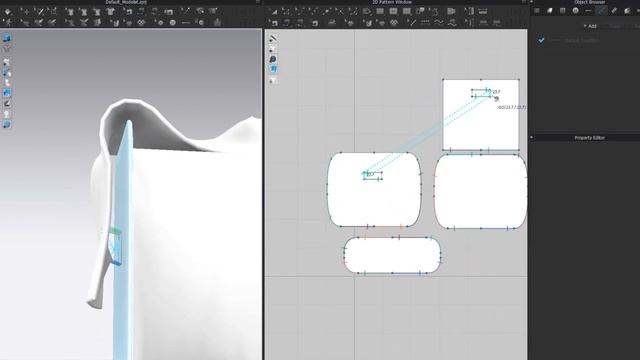The image size is (640, 360).
Task: Select the right rounded pattern piece in 2D window
Action: 480,191
